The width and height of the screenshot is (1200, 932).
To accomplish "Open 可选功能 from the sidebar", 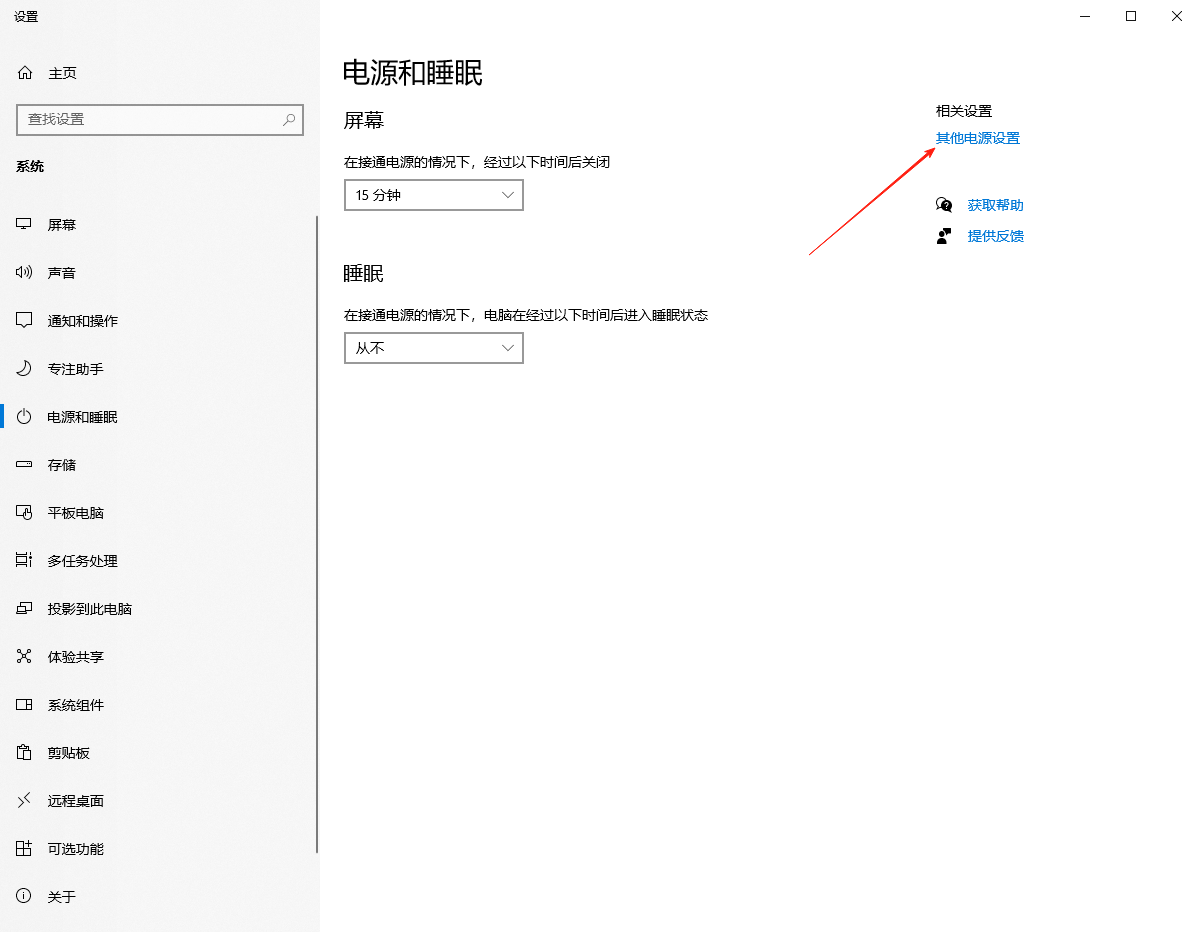I will [x=75, y=849].
